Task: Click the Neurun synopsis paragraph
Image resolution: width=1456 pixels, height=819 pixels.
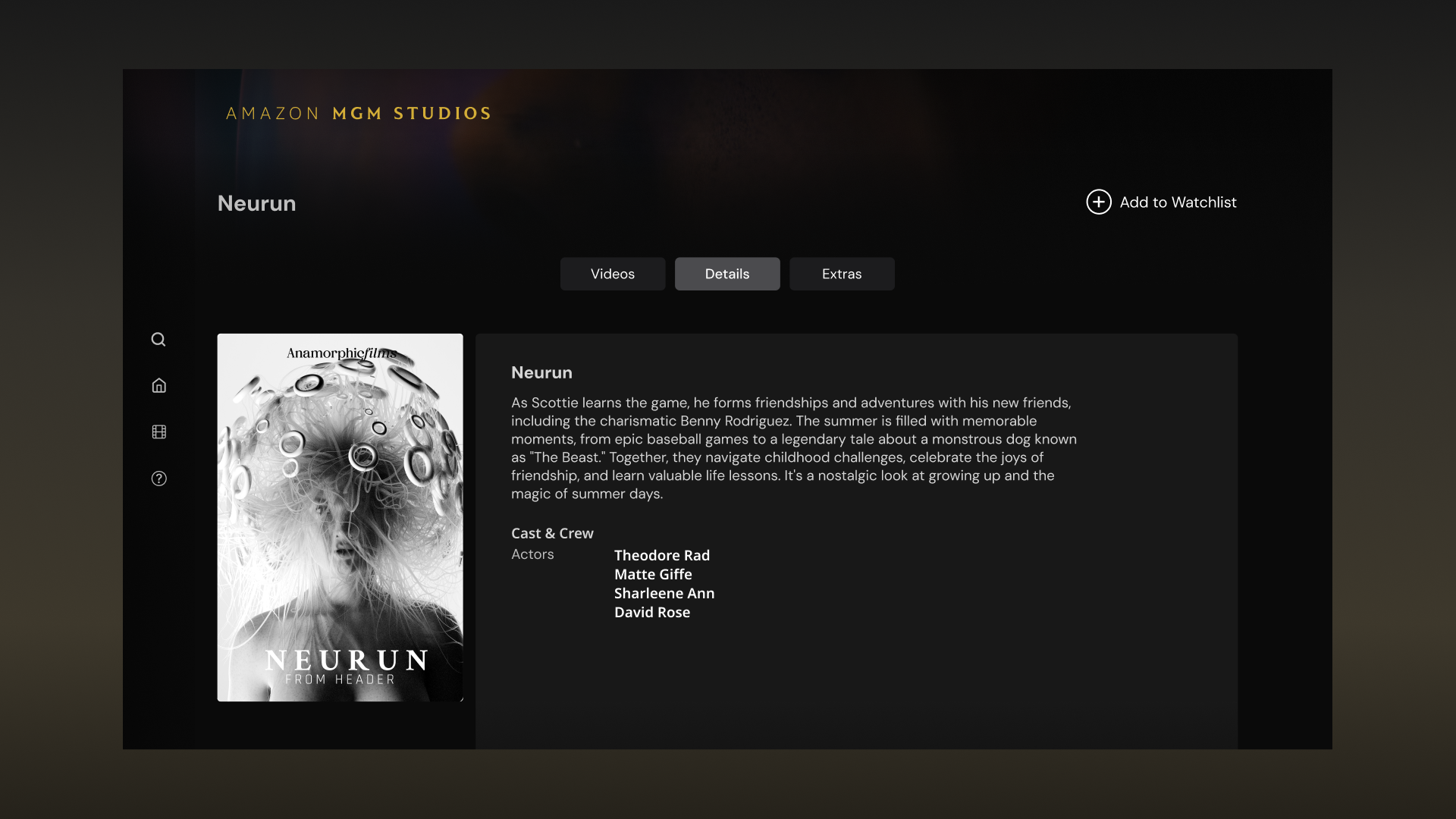Action: (x=794, y=448)
